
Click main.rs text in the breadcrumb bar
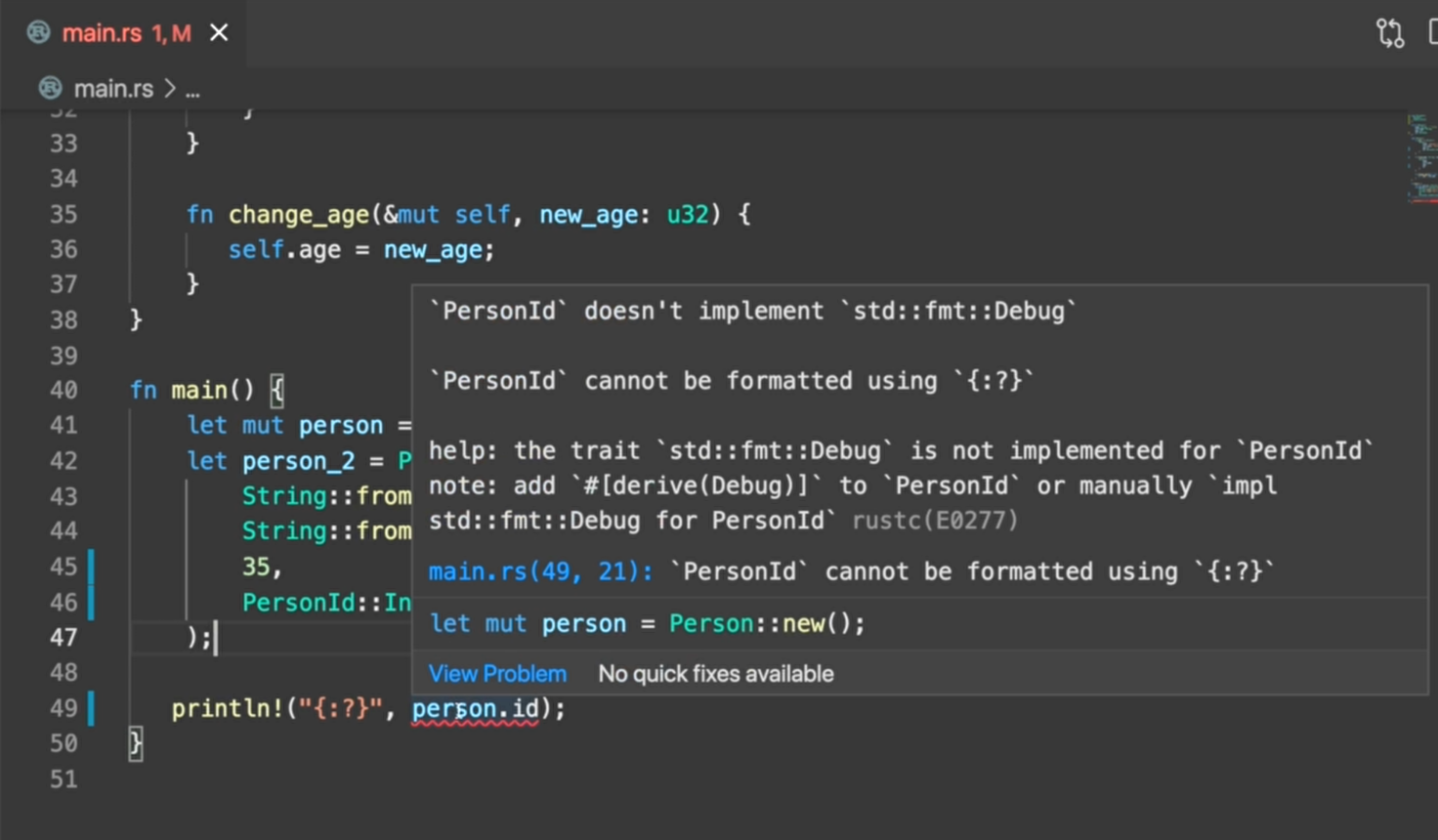[113, 89]
